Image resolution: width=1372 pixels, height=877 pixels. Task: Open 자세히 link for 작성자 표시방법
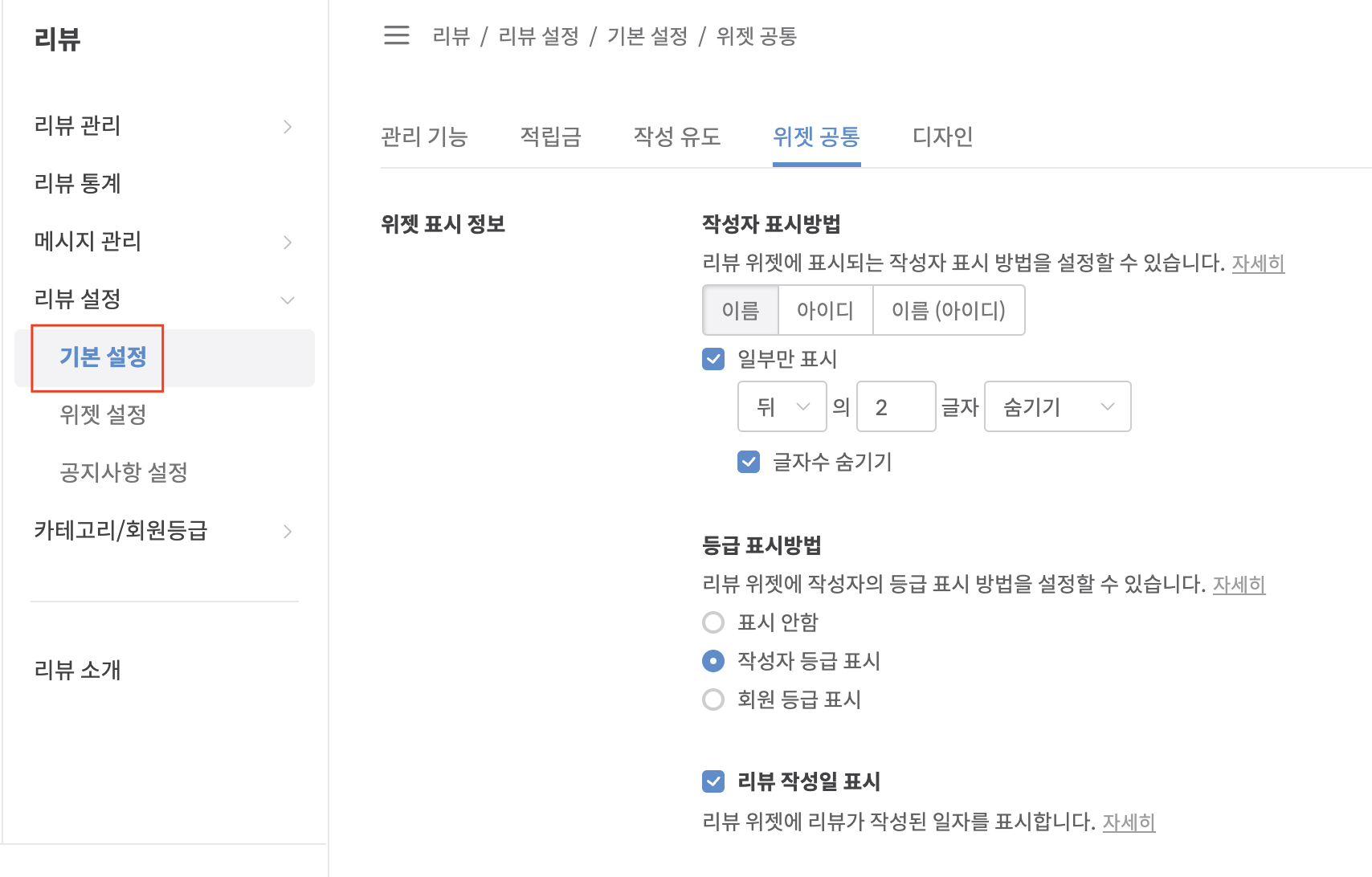1258,263
